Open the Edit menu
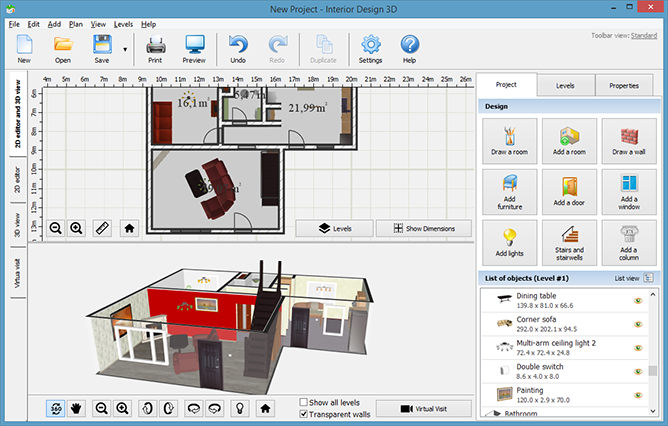 [34, 24]
